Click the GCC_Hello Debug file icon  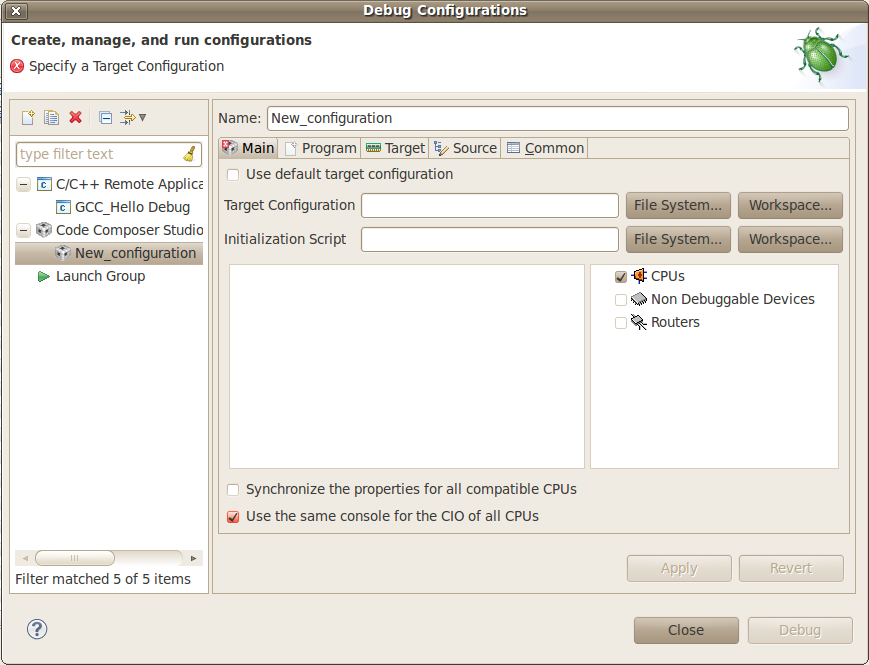click(63, 207)
